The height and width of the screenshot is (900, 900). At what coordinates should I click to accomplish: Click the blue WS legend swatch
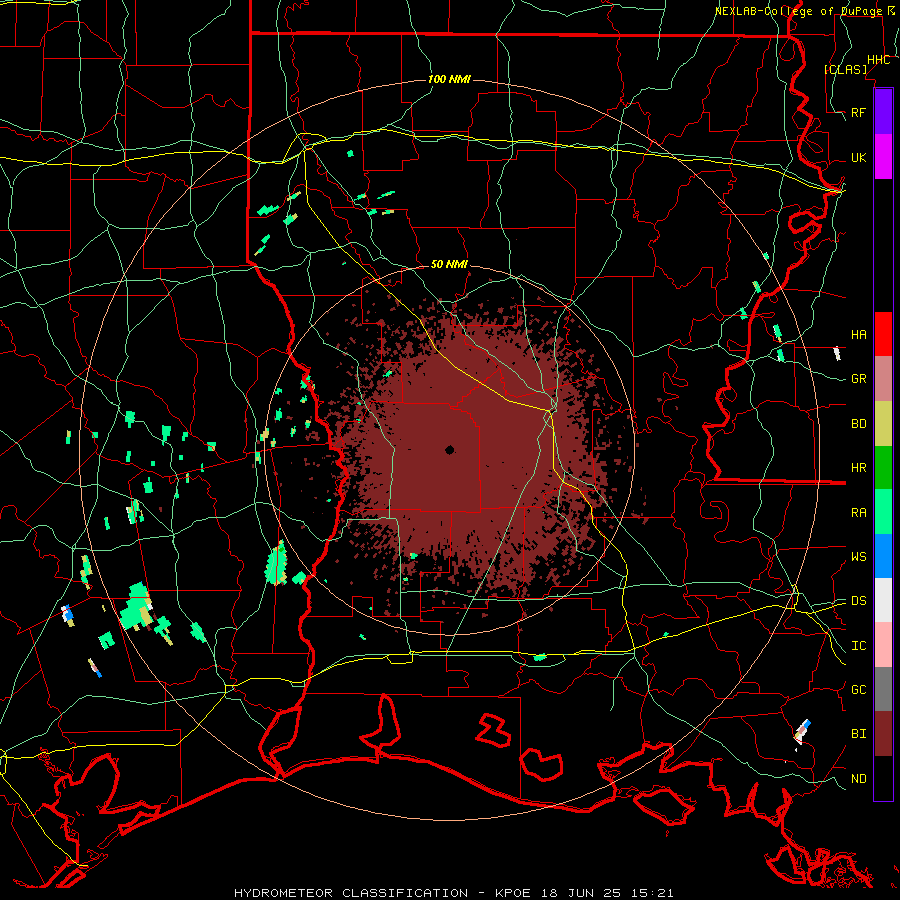[883, 556]
